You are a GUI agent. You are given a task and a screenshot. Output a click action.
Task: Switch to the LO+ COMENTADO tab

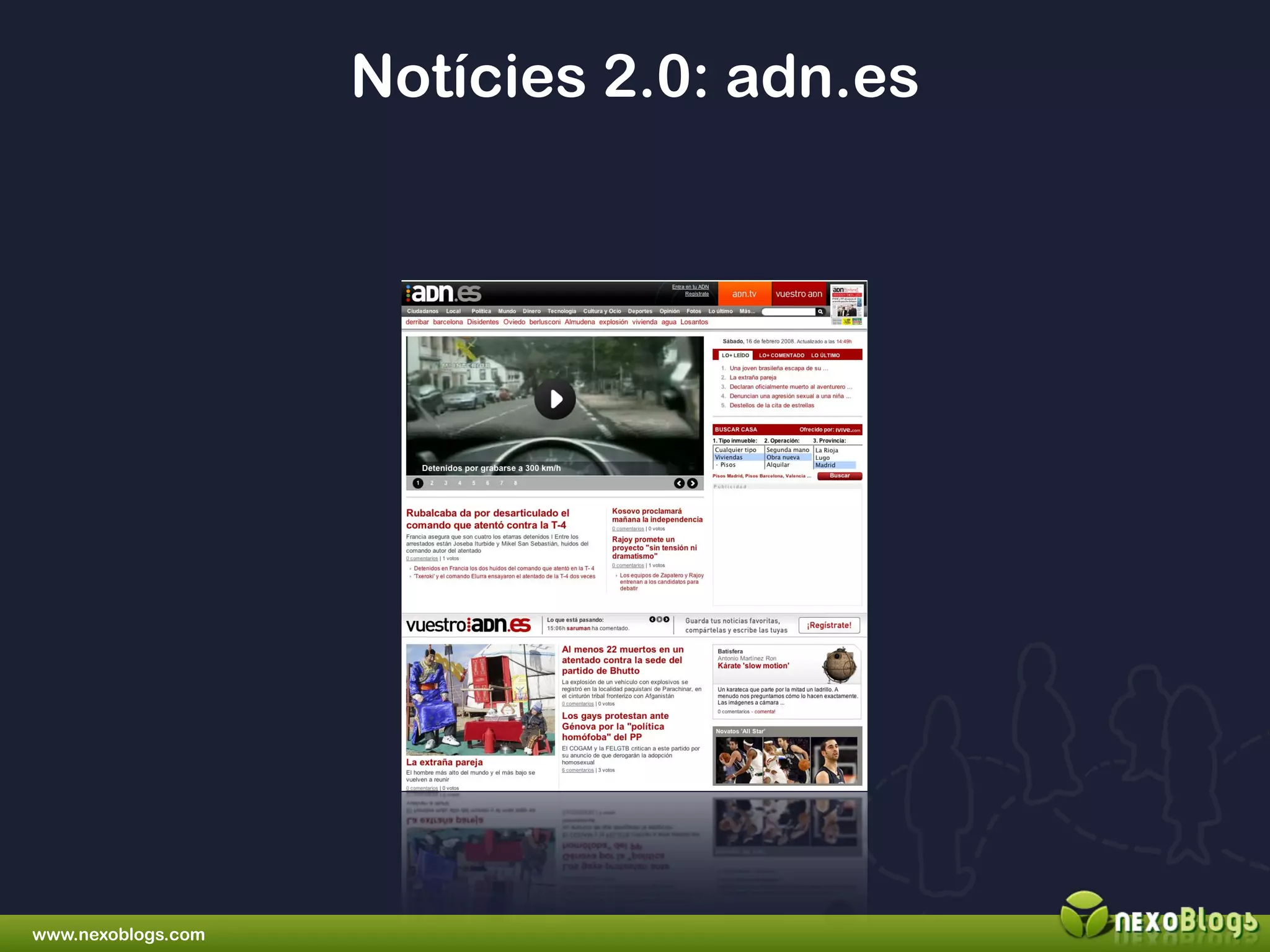click(781, 356)
